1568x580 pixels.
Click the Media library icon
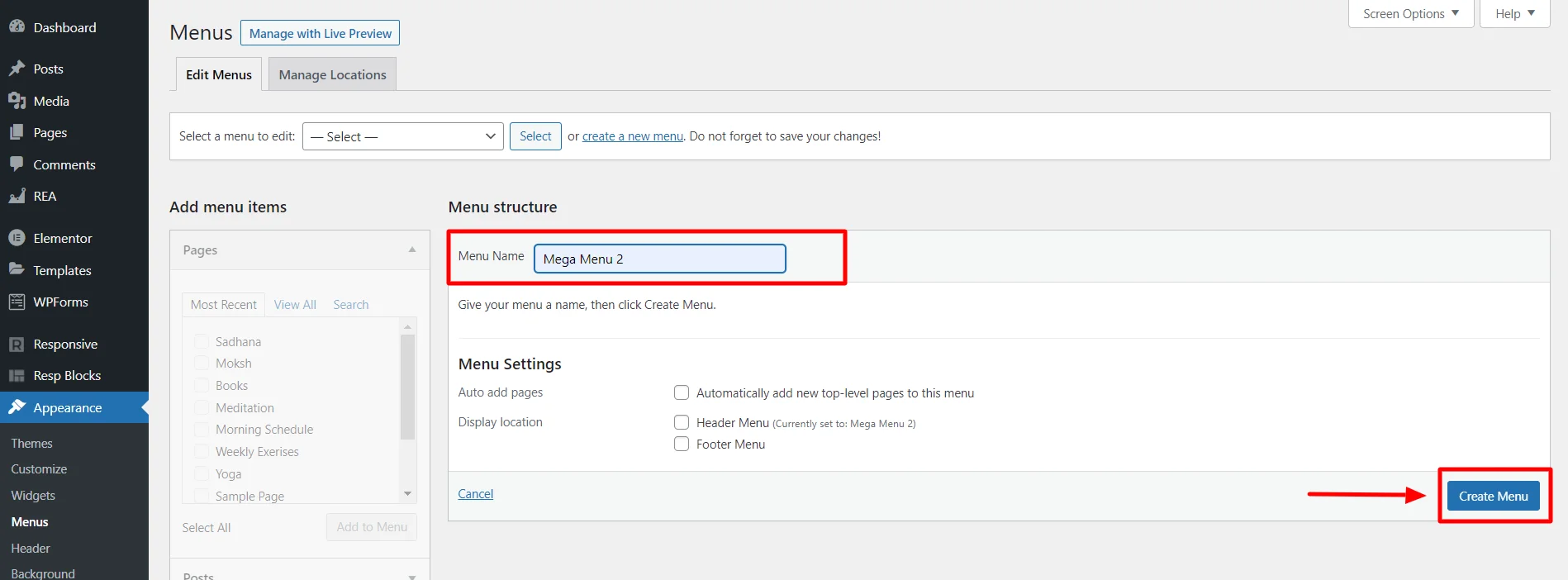coord(17,101)
